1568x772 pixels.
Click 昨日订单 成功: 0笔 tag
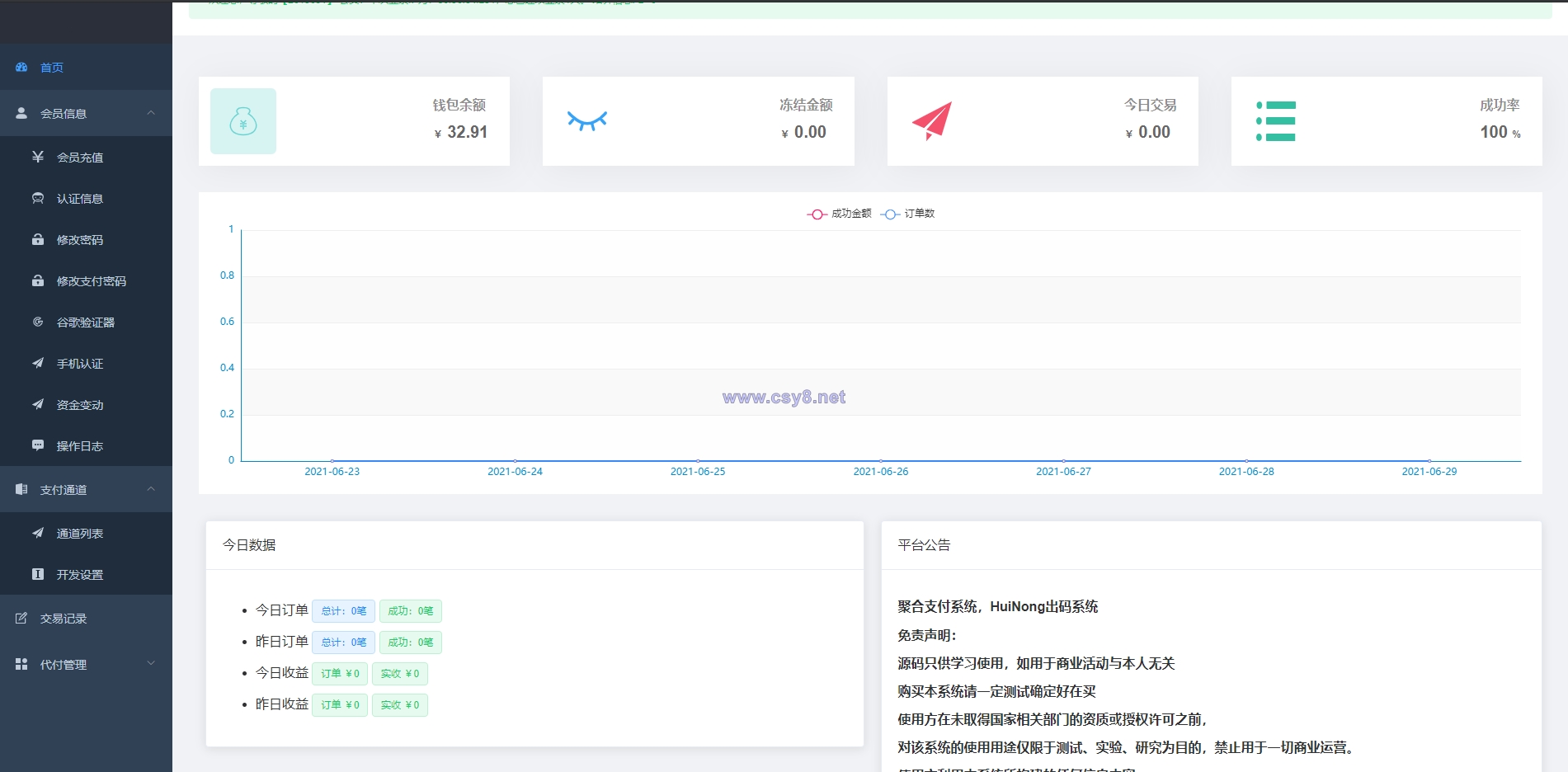(x=410, y=643)
